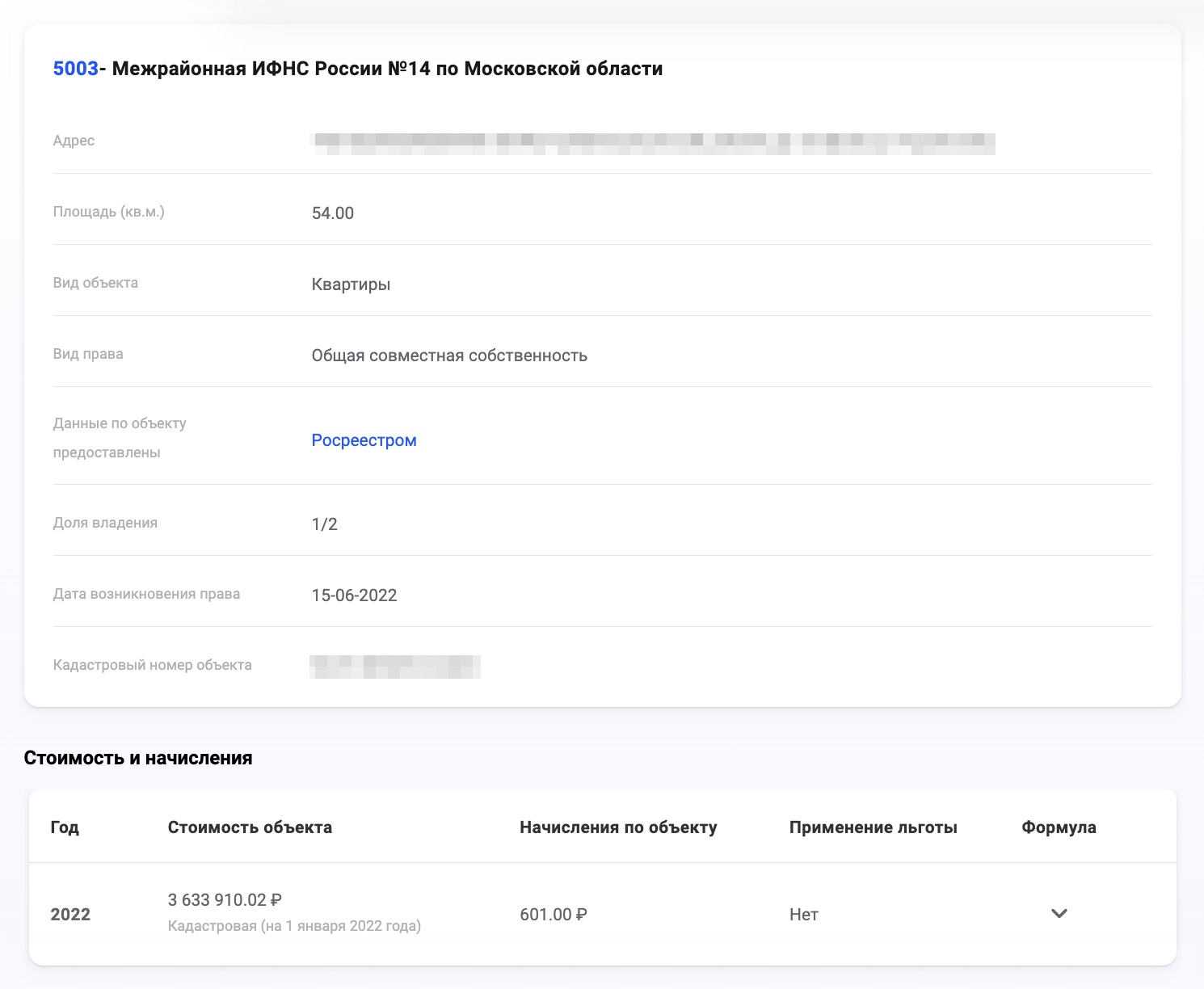Follow the Росреестром link
Image resolution: width=1204 pixels, height=989 pixels.
(364, 440)
